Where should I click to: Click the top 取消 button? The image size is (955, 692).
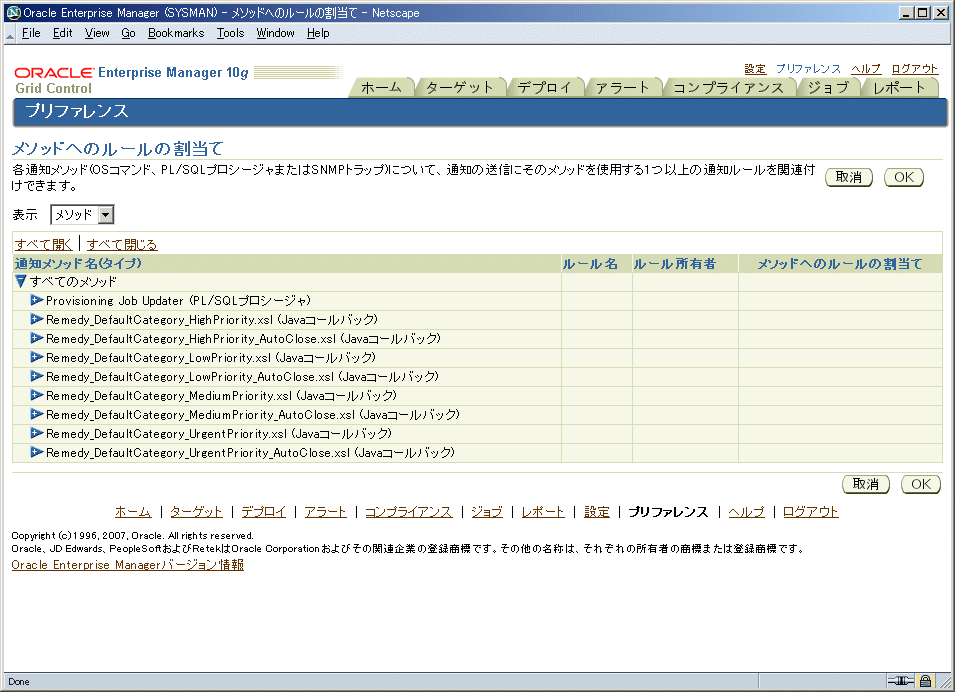(848, 177)
